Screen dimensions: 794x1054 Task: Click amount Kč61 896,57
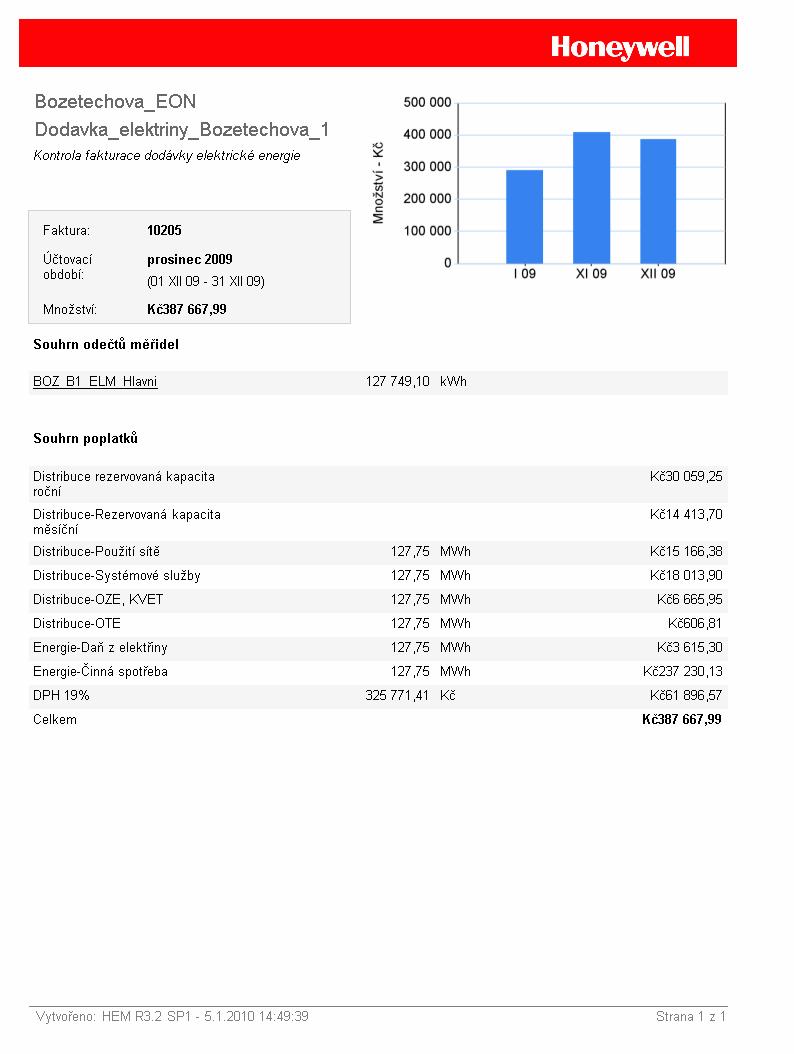pos(686,696)
